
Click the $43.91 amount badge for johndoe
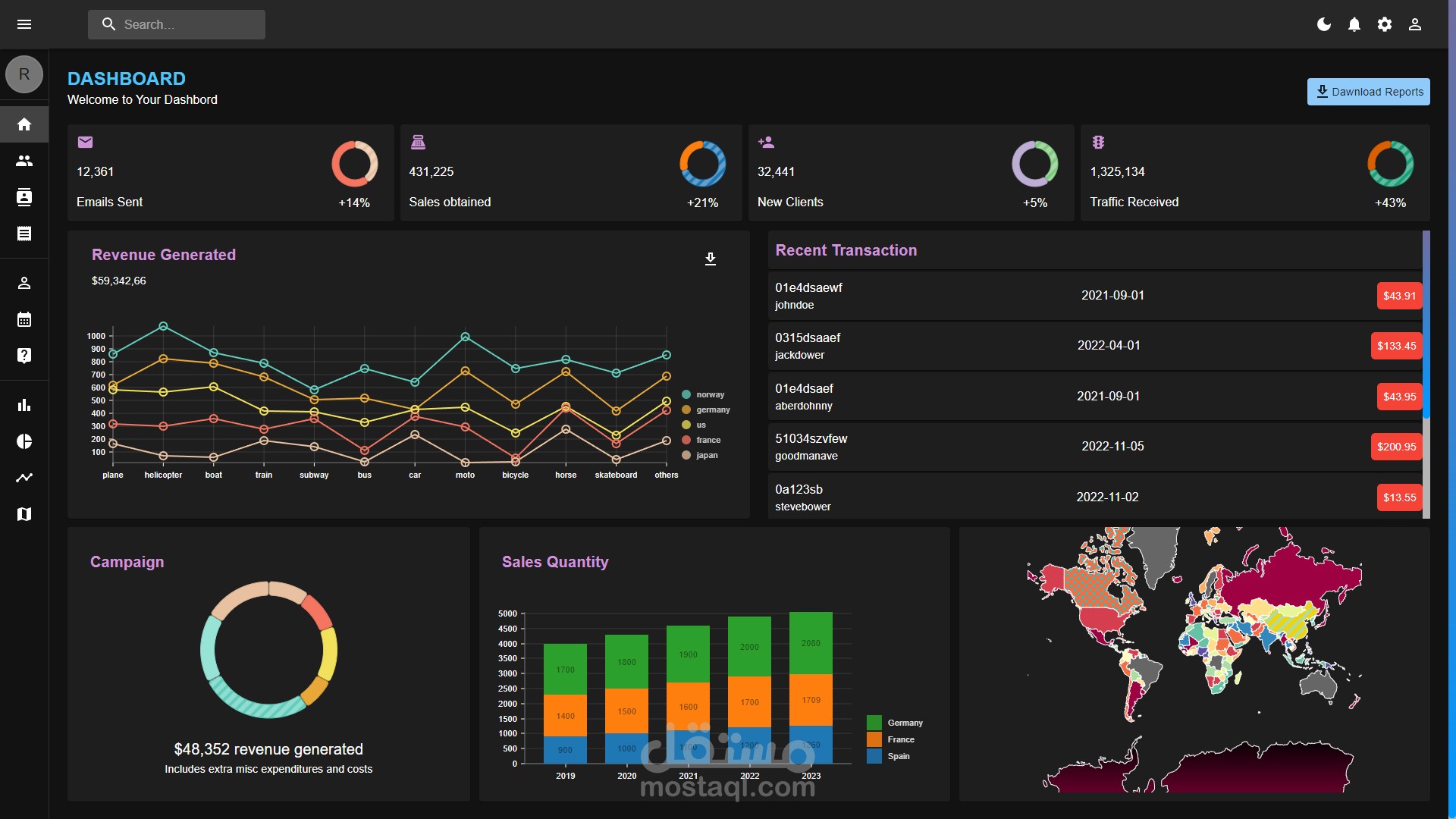pyautogui.click(x=1399, y=296)
